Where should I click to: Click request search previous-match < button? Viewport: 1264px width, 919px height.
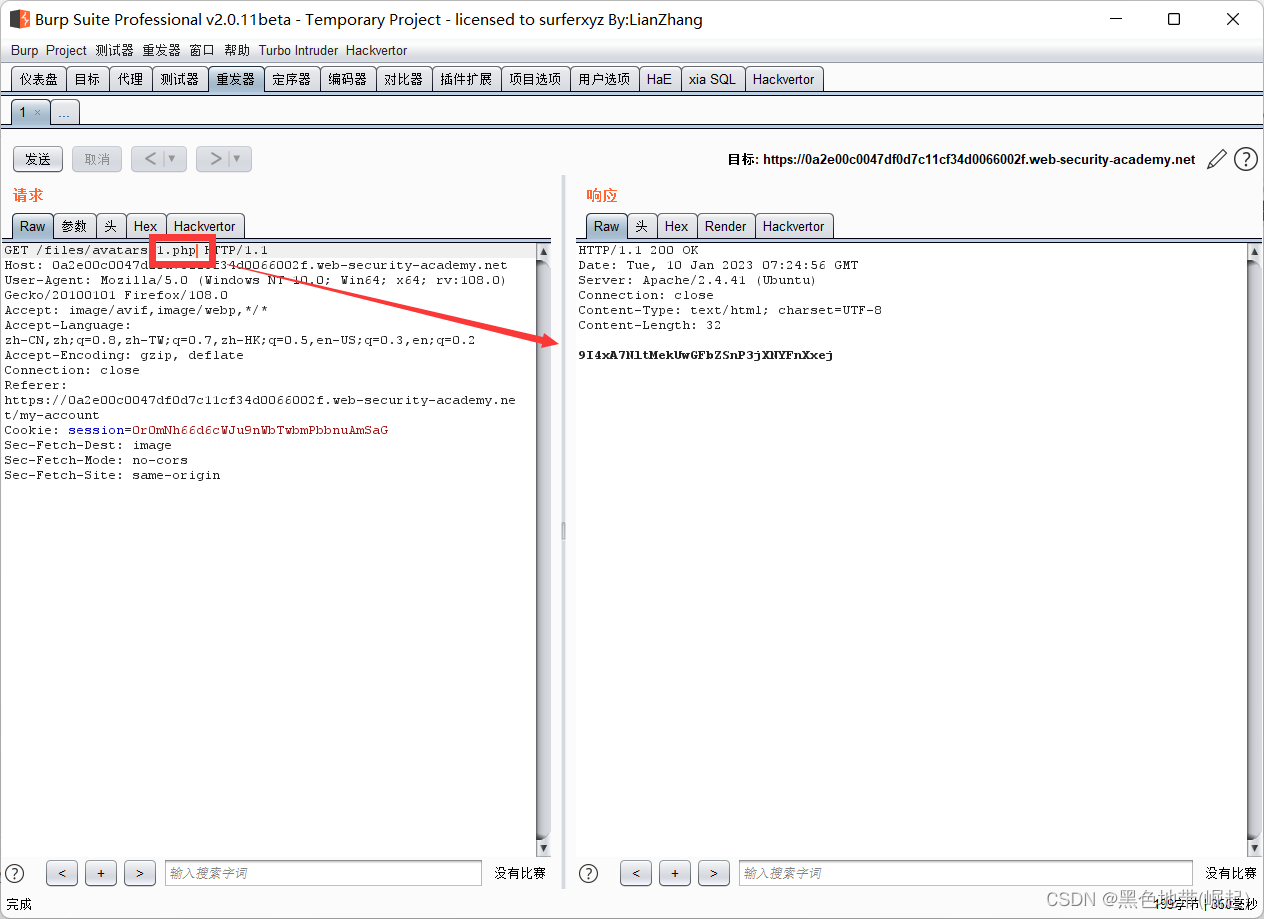click(x=62, y=873)
